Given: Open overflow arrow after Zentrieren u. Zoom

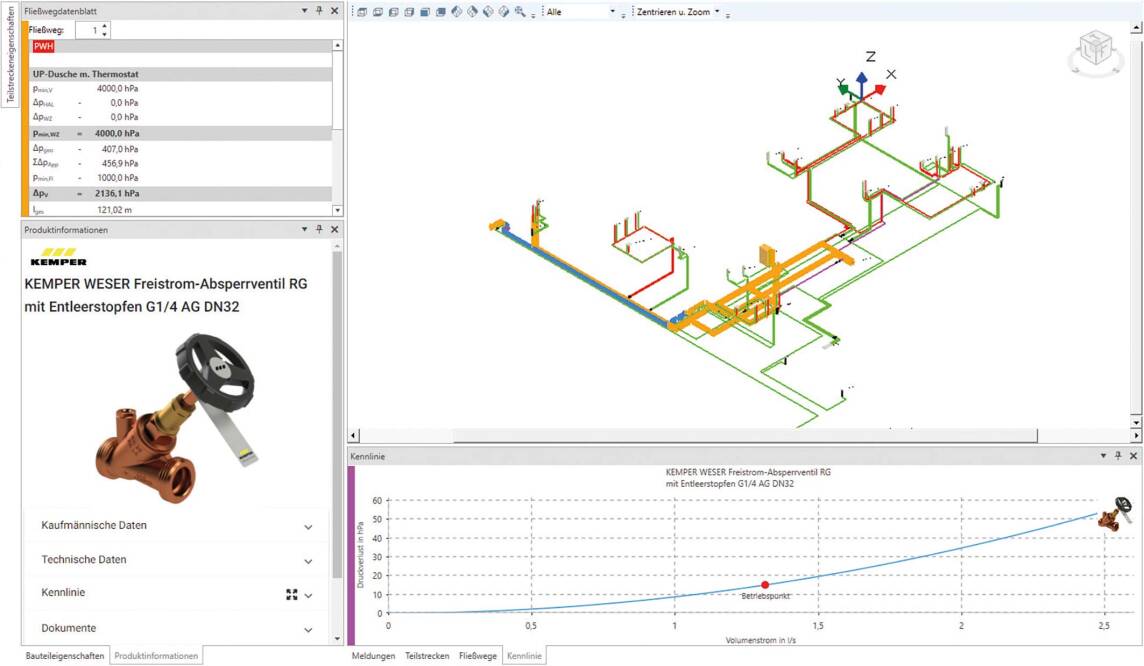Looking at the screenshot, I should pyautogui.click(x=727, y=15).
